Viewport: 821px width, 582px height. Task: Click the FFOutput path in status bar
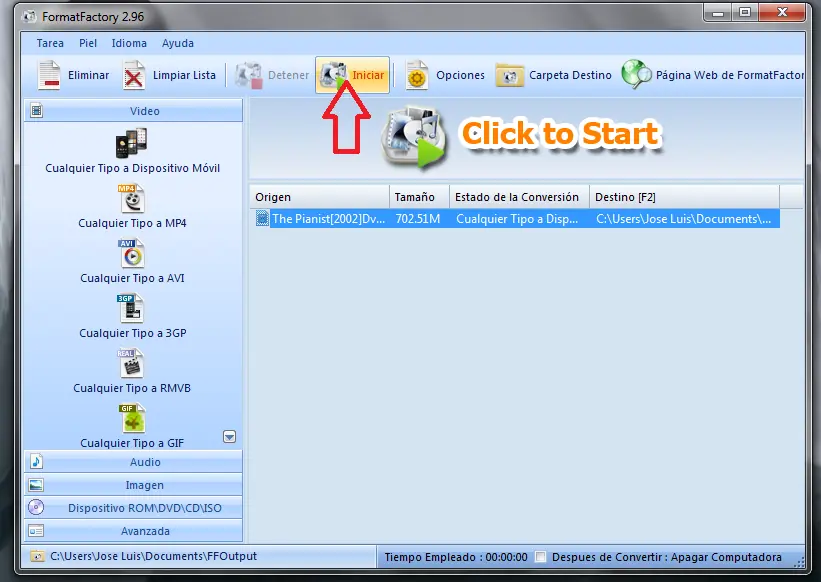(153, 556)
